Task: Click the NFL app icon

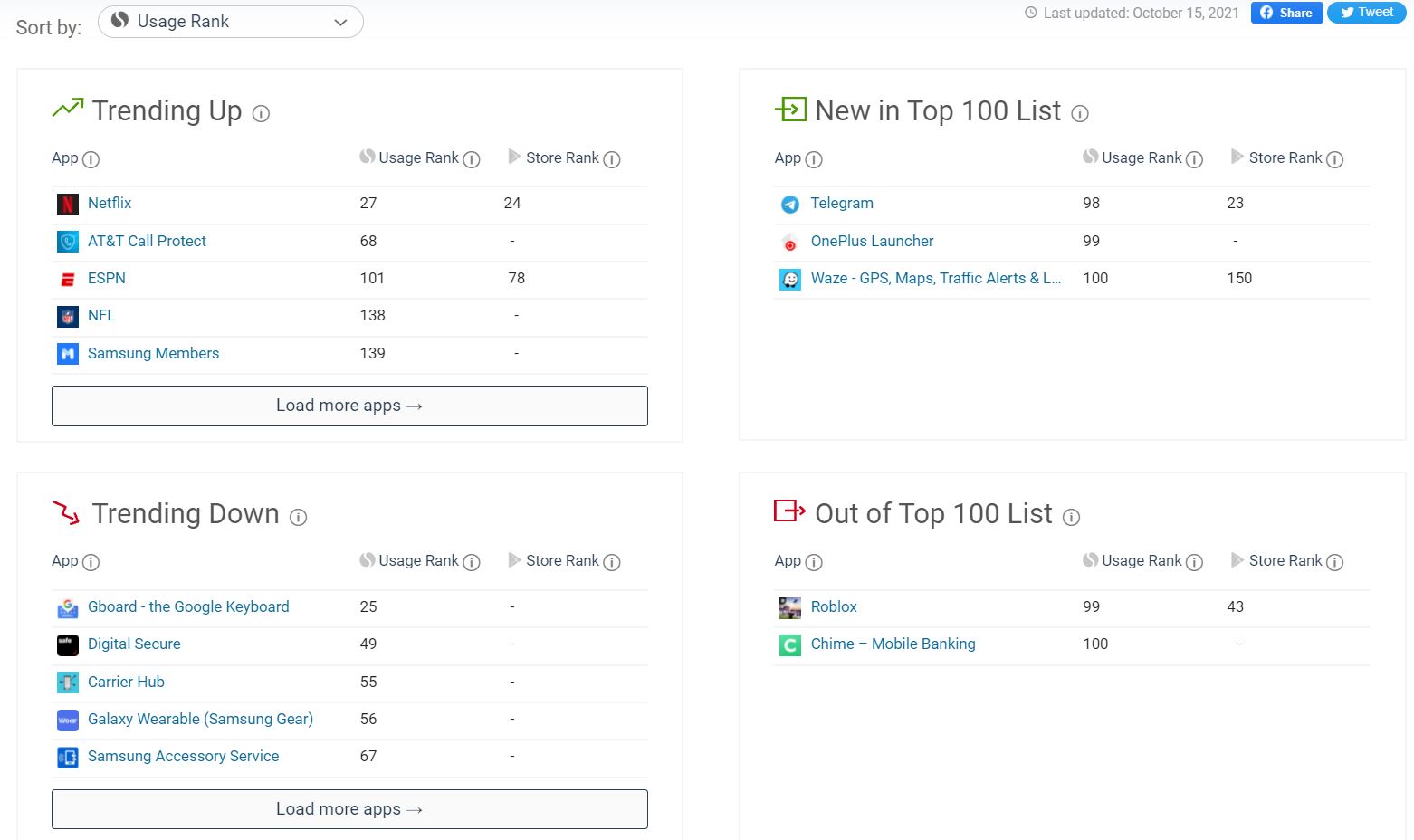Action: [x=68, y=317]
